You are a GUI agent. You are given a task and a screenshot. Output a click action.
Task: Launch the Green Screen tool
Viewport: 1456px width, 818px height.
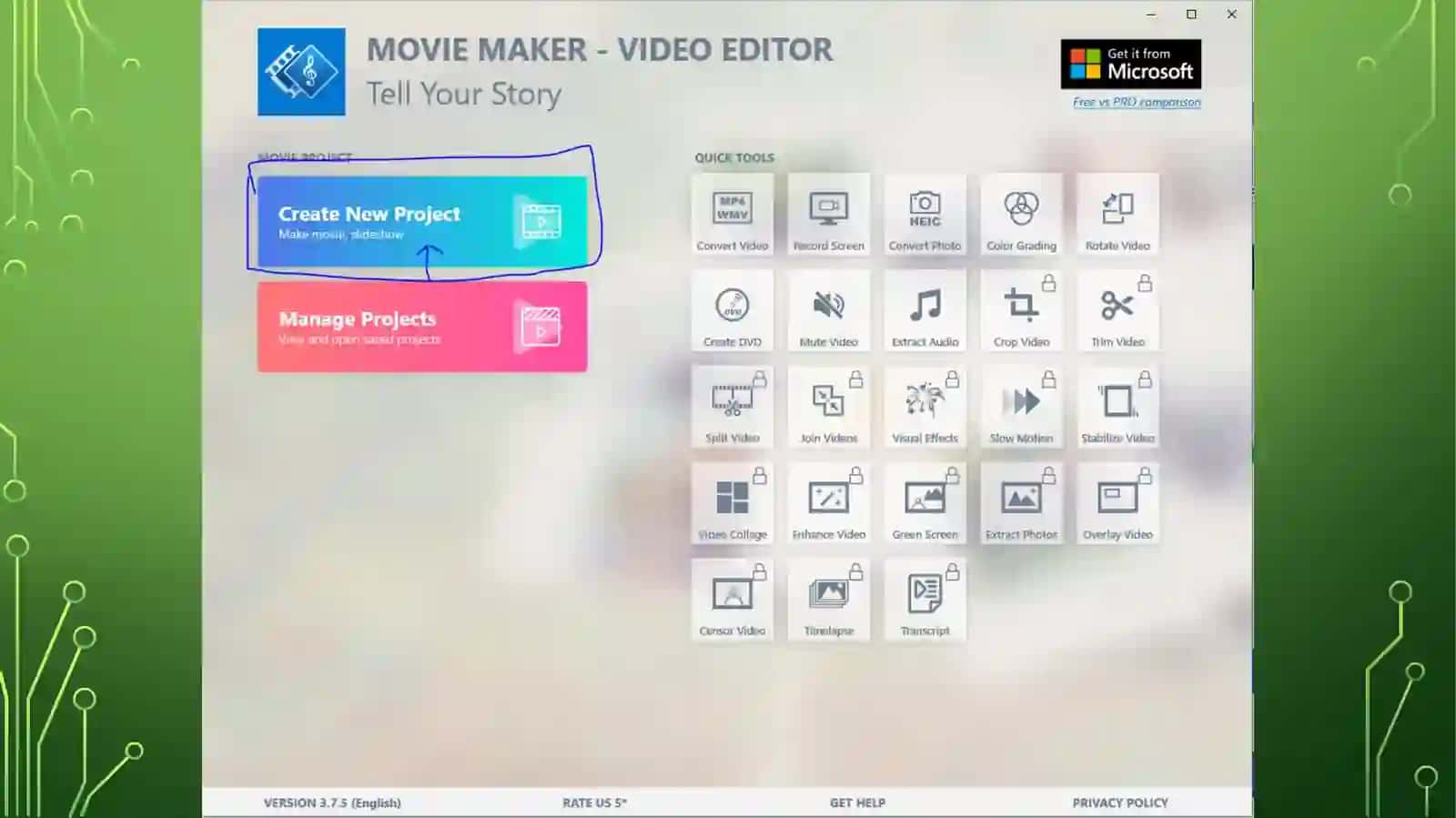(925, 503)
